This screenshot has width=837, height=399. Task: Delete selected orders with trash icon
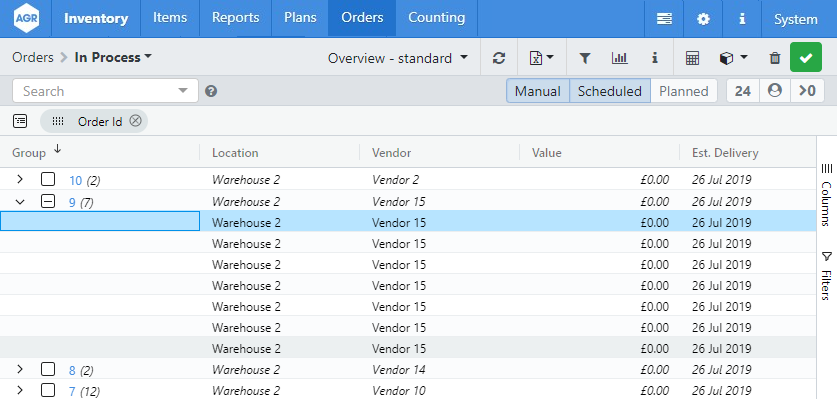(x=775, y=58)
